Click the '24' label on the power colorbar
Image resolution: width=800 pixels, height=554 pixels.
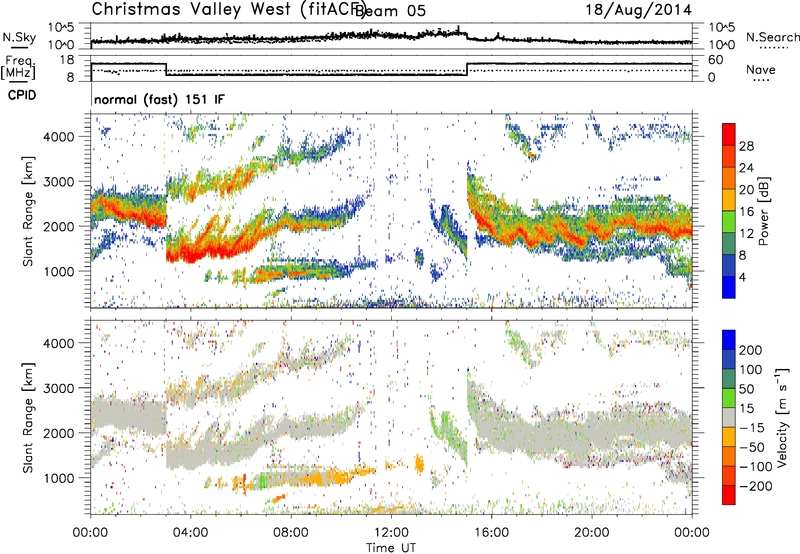click(x=746, y=168)
